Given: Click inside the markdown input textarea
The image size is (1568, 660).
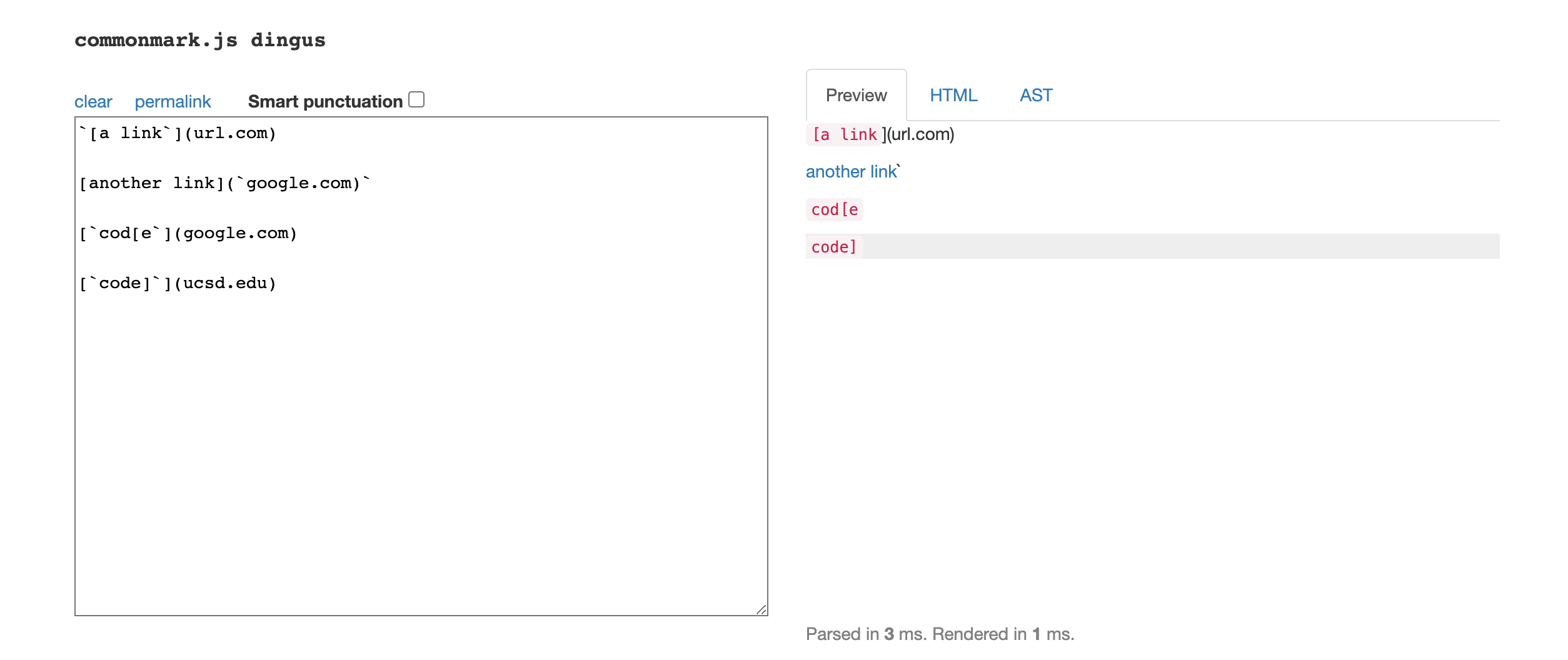Looking at the screenshot, I should (421, 437).
